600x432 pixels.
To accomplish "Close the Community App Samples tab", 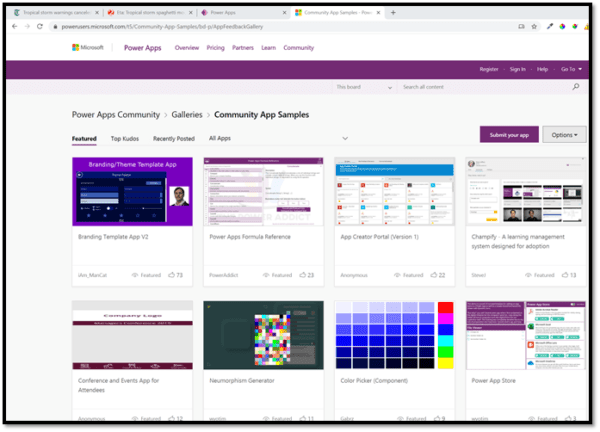I will tap(378, 13).
